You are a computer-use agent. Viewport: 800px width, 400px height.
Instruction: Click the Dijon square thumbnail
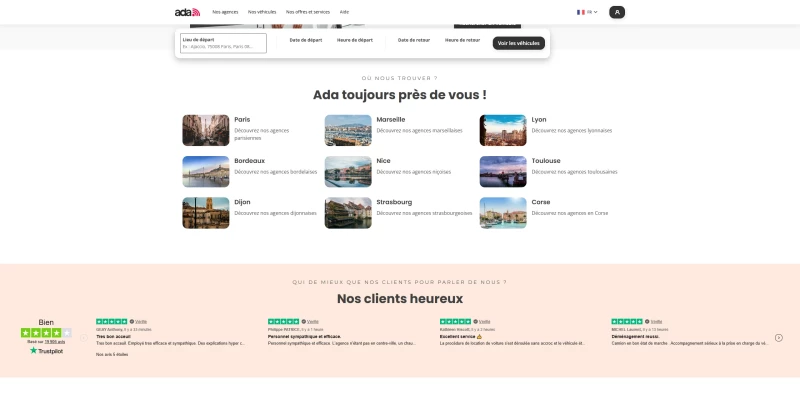(x=206, y=213)
